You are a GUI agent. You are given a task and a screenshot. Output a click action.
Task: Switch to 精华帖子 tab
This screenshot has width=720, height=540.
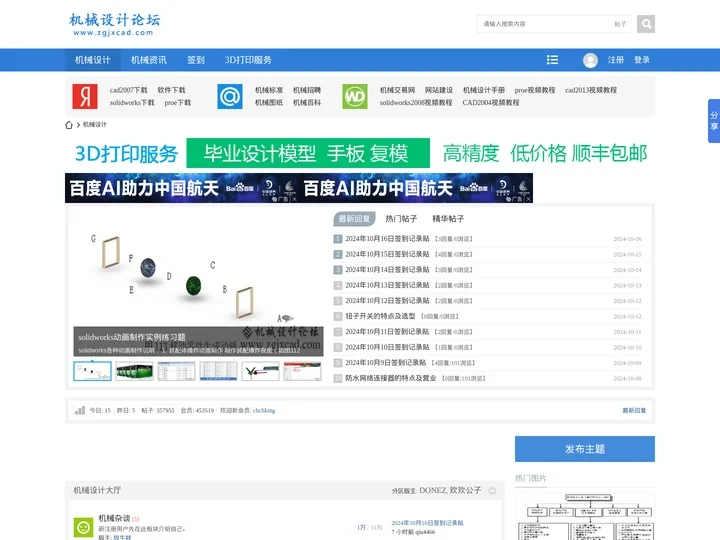[x=448, y=219]
